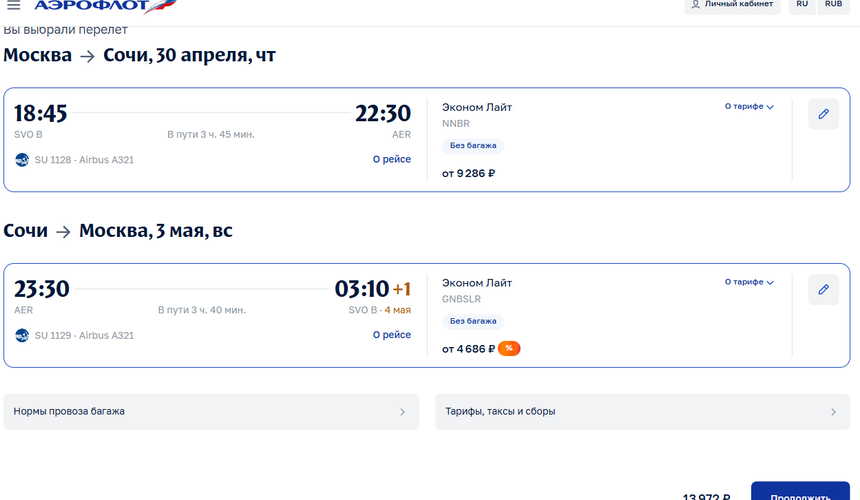Image resolution: width=860 pixels, height=500 pixels.
Task: Expand 'О тарифе' for outbound flight
Action: click(749, 106)
